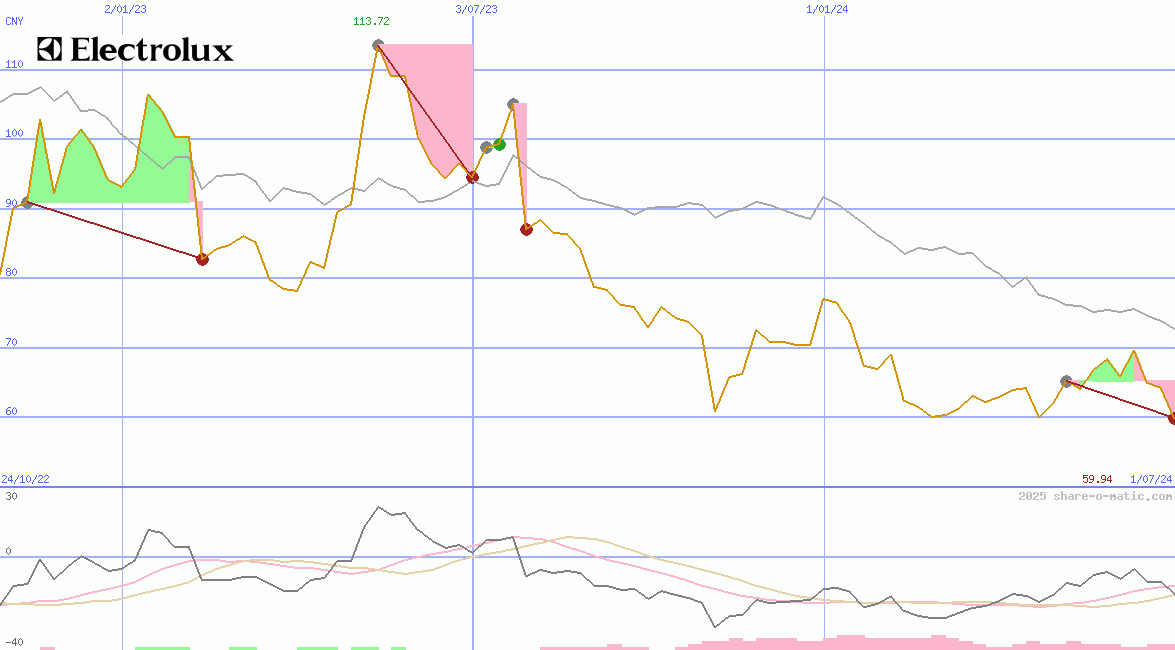Click the red marker just above the 80 gridline
This screenshot has height=650, width=1175.
[202, 259]
